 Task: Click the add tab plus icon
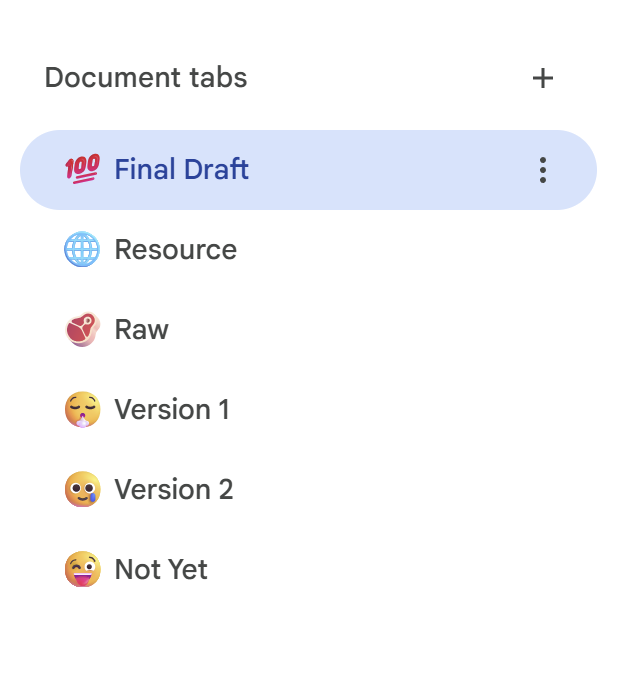[542, 78]
